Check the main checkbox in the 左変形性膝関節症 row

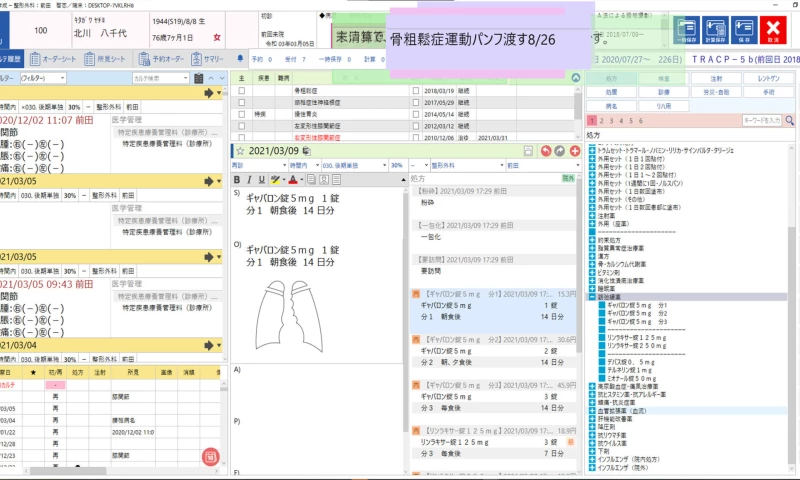242,125
